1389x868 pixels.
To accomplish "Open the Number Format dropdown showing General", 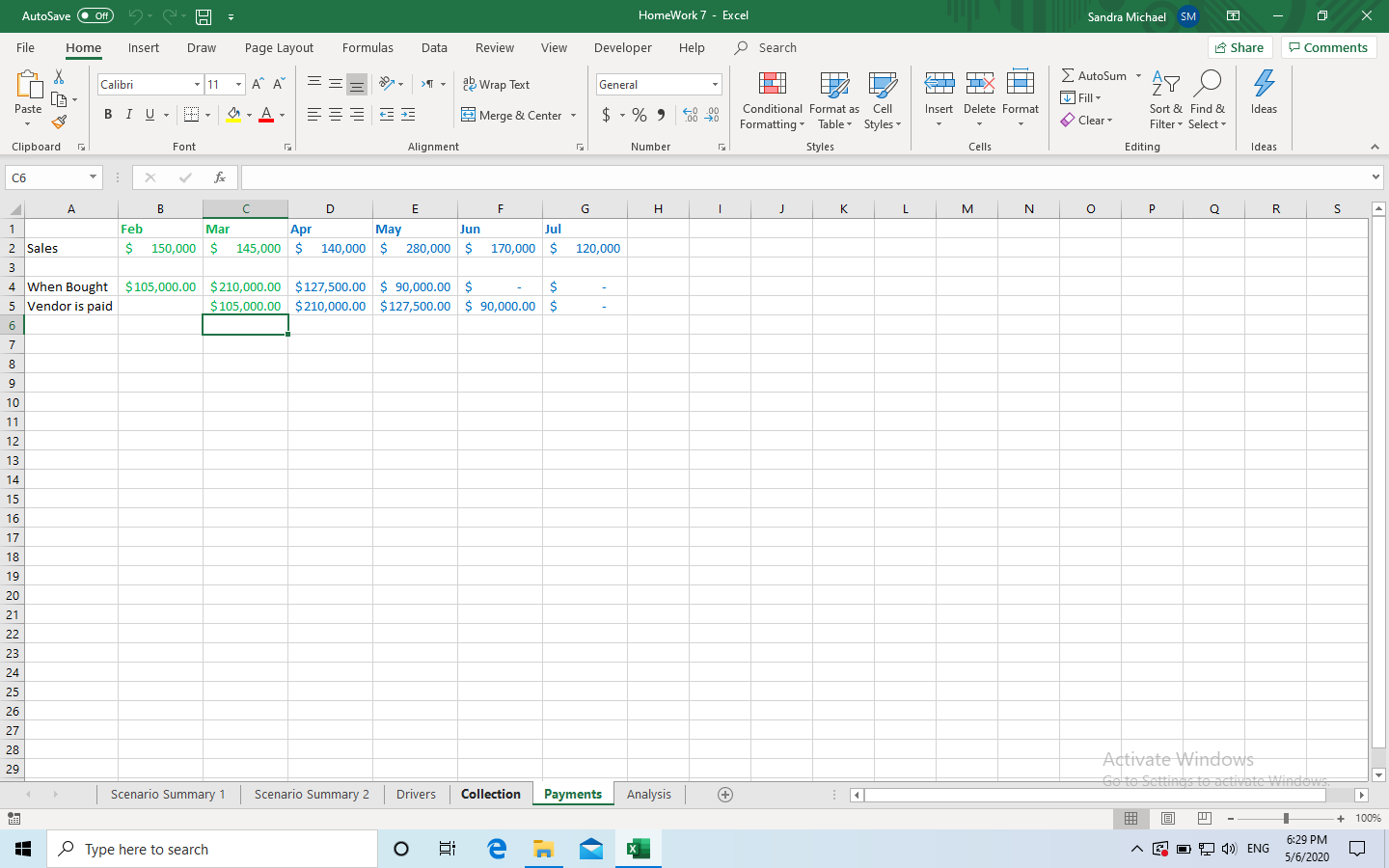I will [659, 84].
